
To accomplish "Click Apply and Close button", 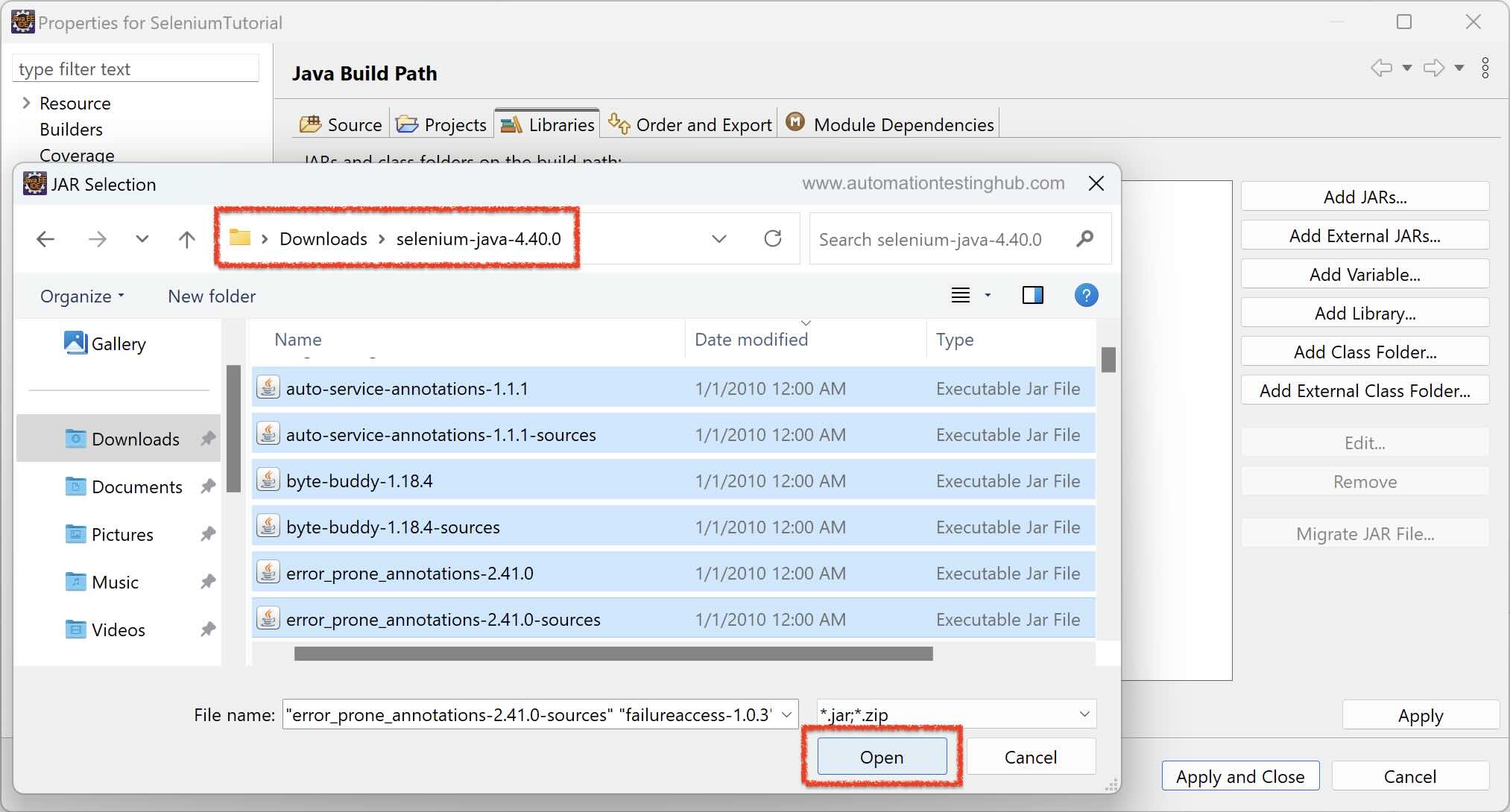I will point(1239,775).
